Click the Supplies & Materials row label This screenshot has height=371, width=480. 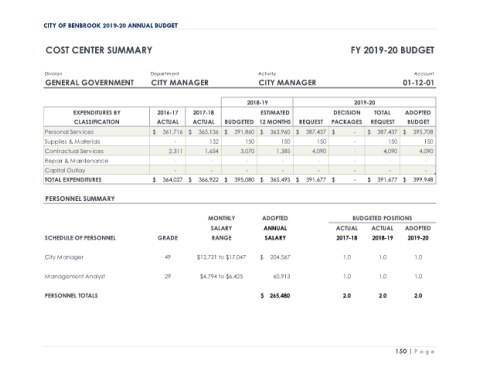72,141
